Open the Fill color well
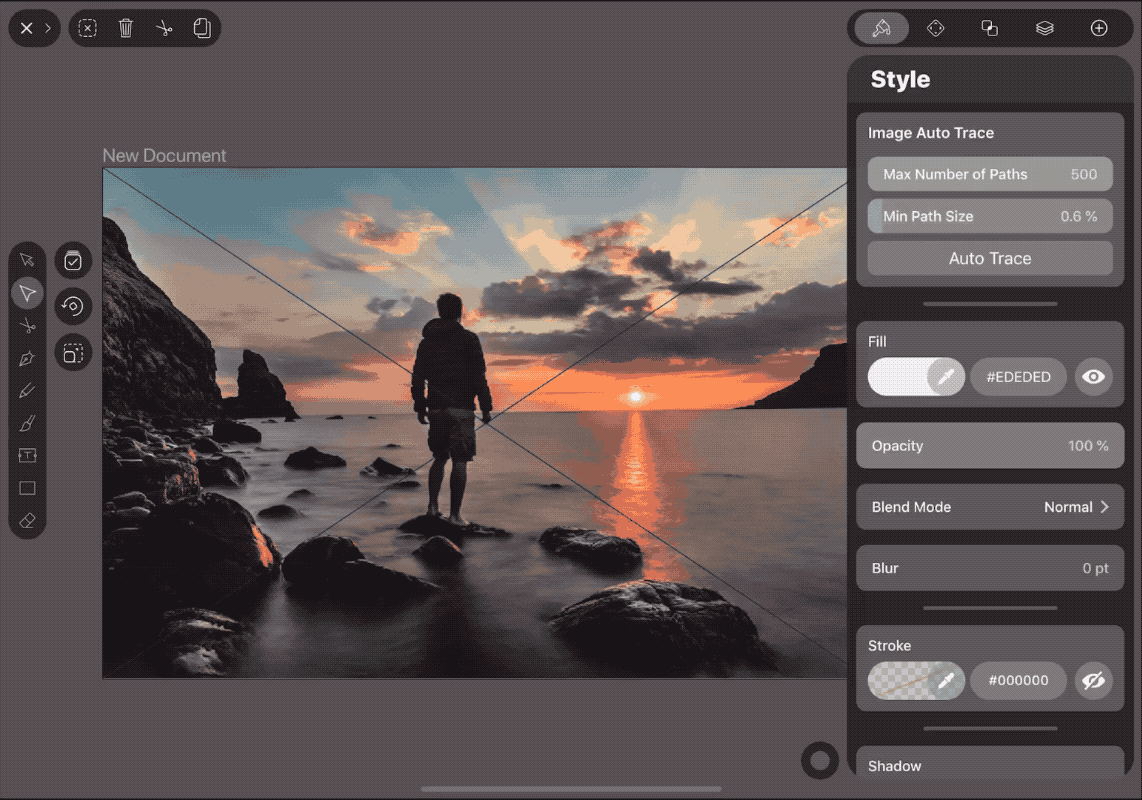 click(898, 377)
